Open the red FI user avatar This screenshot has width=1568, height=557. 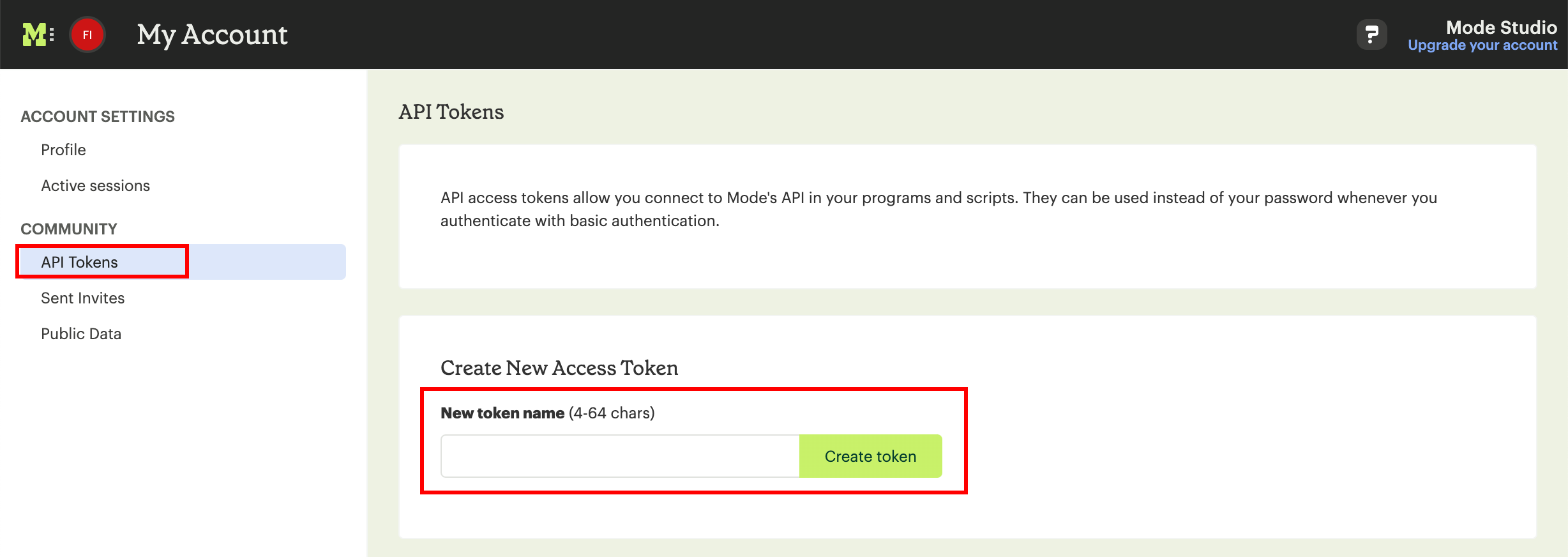pos(87,34)
